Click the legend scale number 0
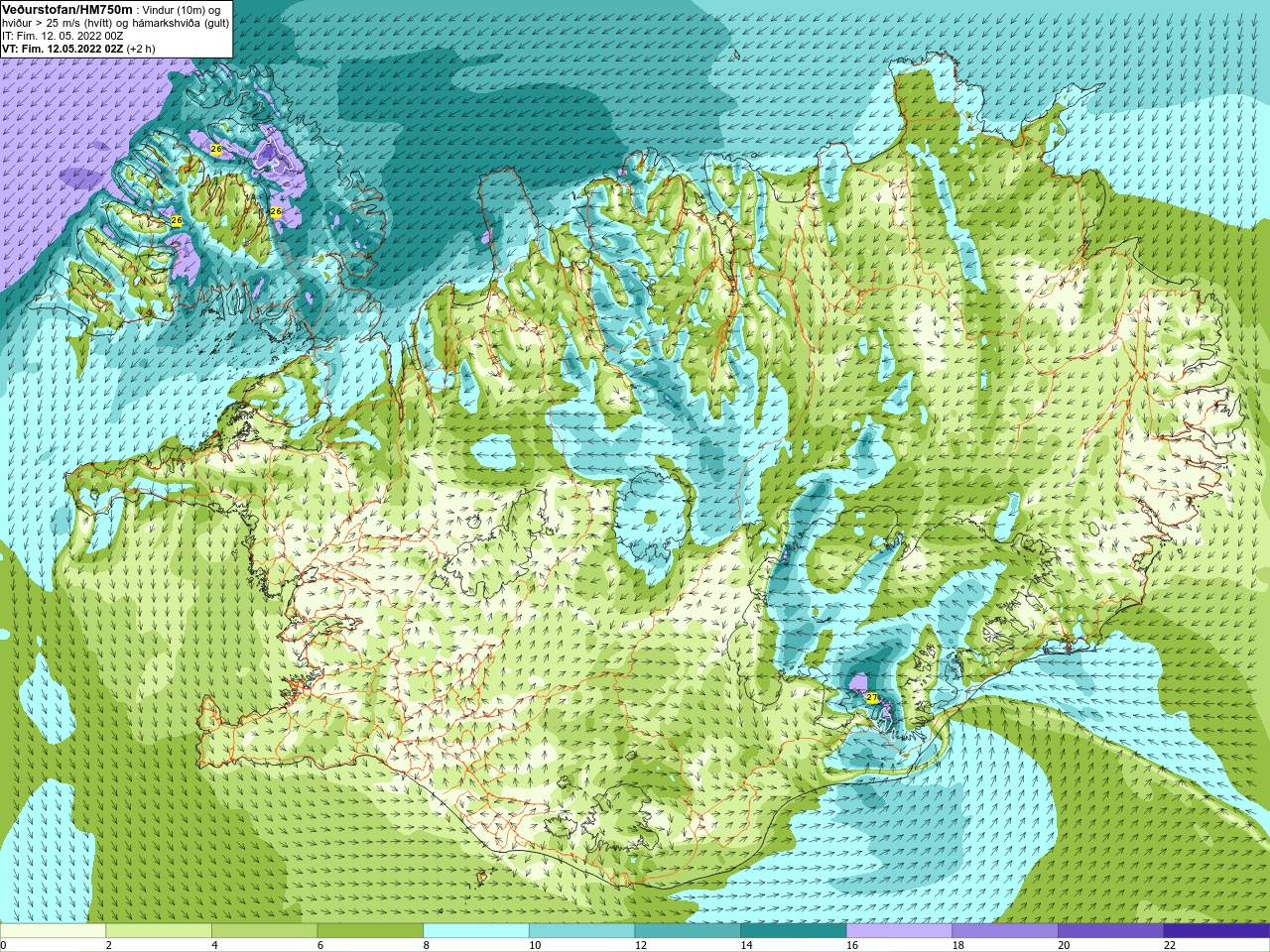 (3, 945)
